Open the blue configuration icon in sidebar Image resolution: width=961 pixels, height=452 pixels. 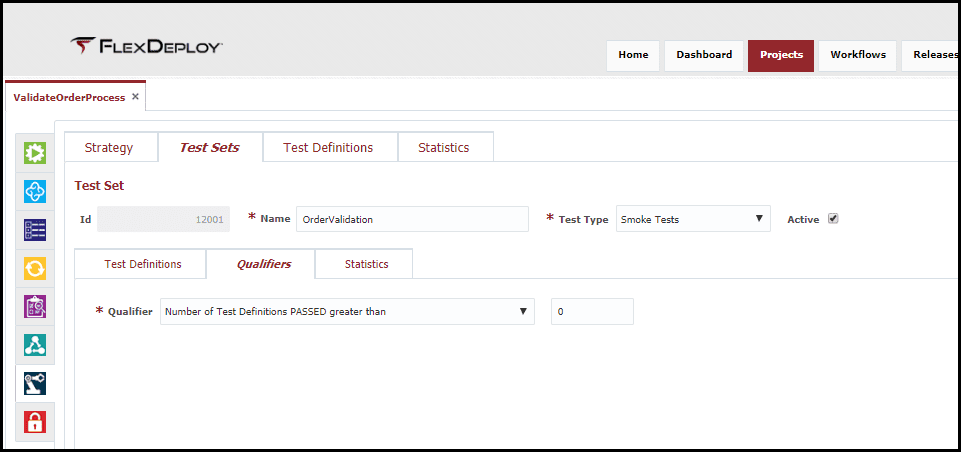[35, 191]
